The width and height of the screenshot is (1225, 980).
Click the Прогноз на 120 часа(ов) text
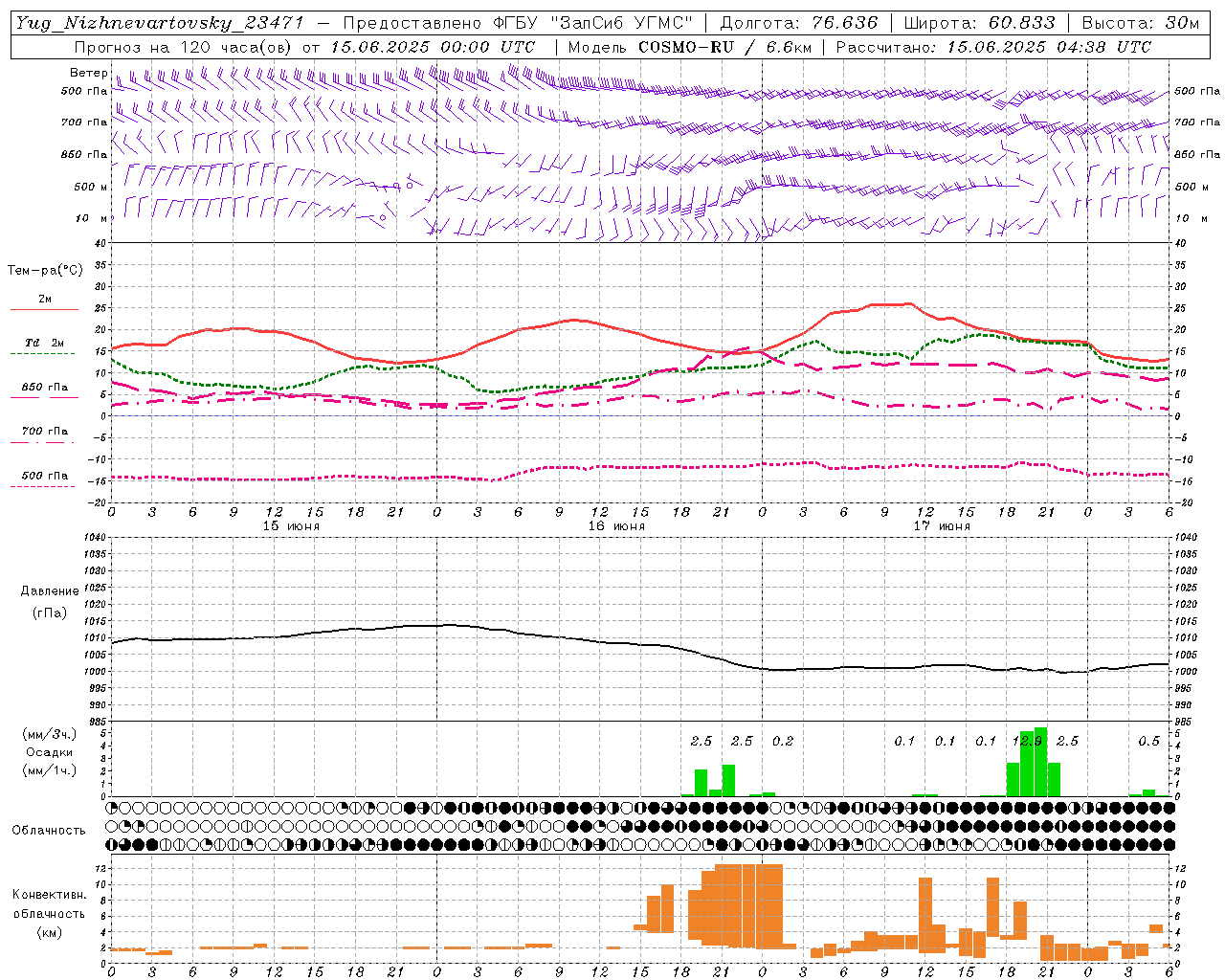[x=184, y=47]
